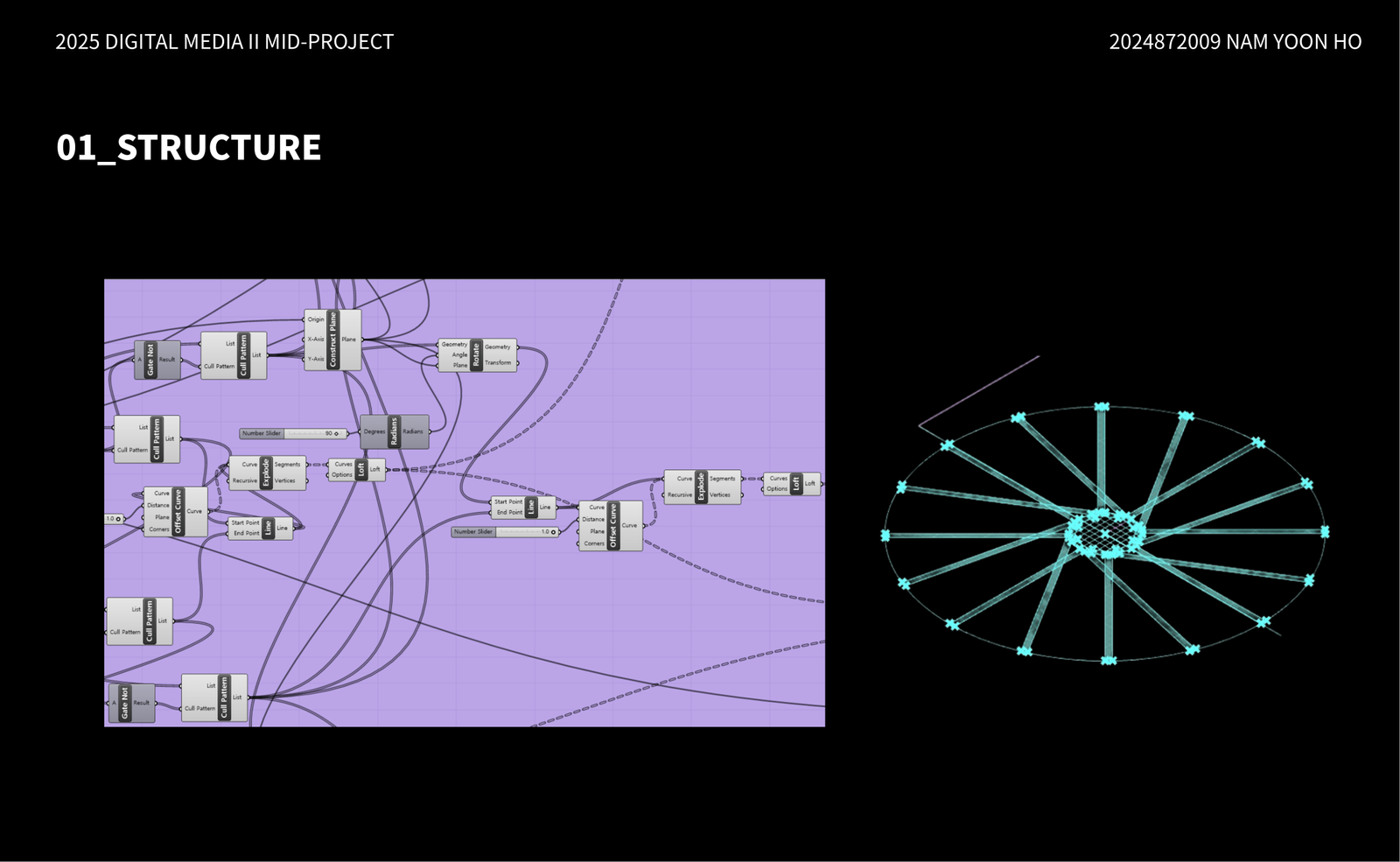The width and height of the screenshot is (1400, 862).
Task: Click the wide Number Slider showing 1.0
Action: click(505, 532)
